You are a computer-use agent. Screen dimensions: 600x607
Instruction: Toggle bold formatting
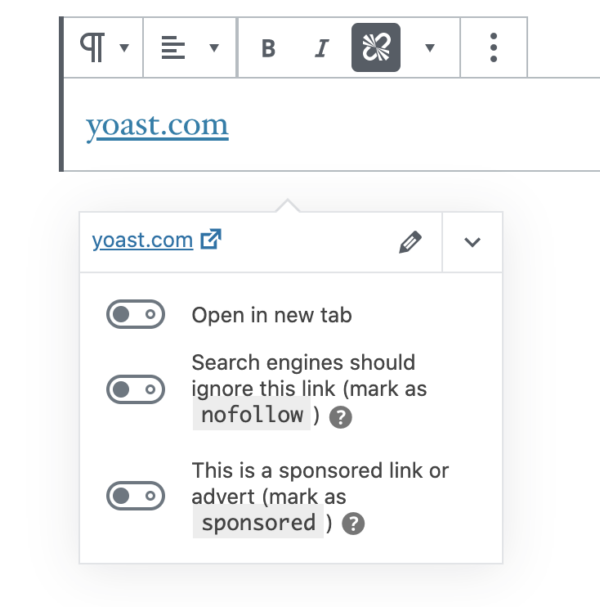(268, 48)
